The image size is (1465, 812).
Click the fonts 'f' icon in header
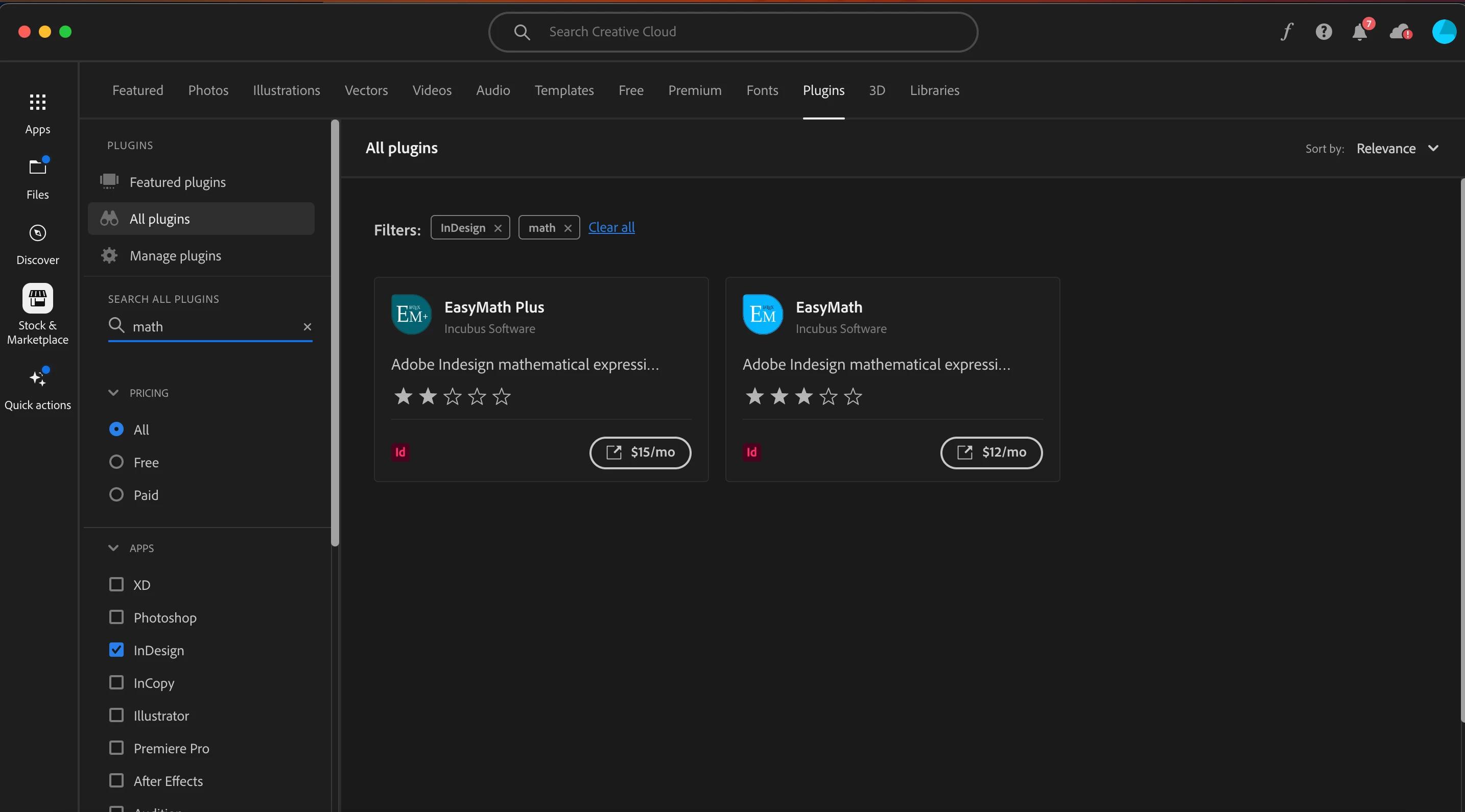tap(1286, 32)
